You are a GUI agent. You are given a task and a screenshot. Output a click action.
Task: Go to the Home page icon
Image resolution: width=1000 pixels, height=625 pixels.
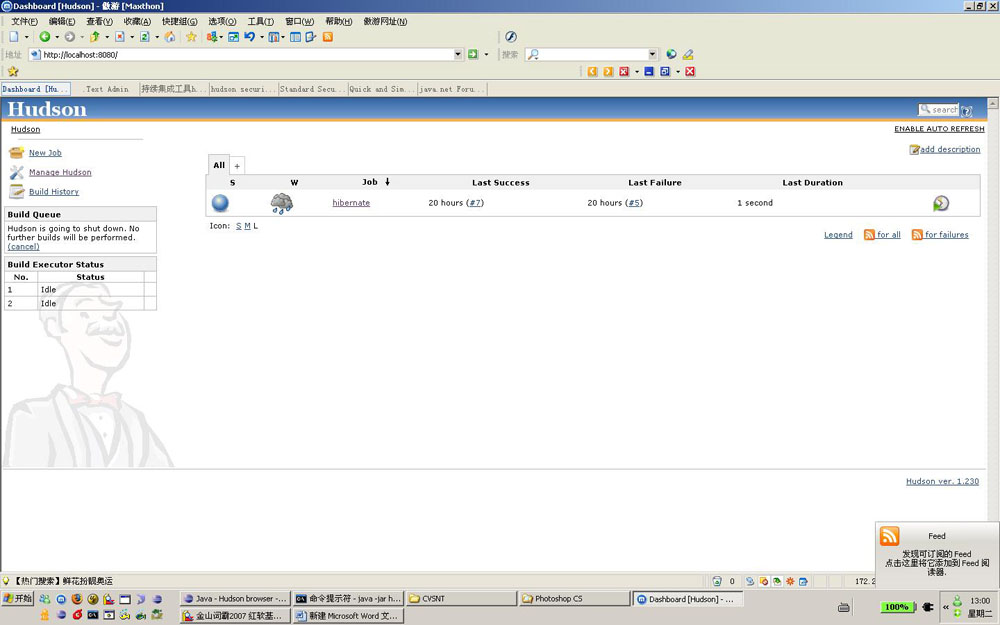tap(170, 37)
